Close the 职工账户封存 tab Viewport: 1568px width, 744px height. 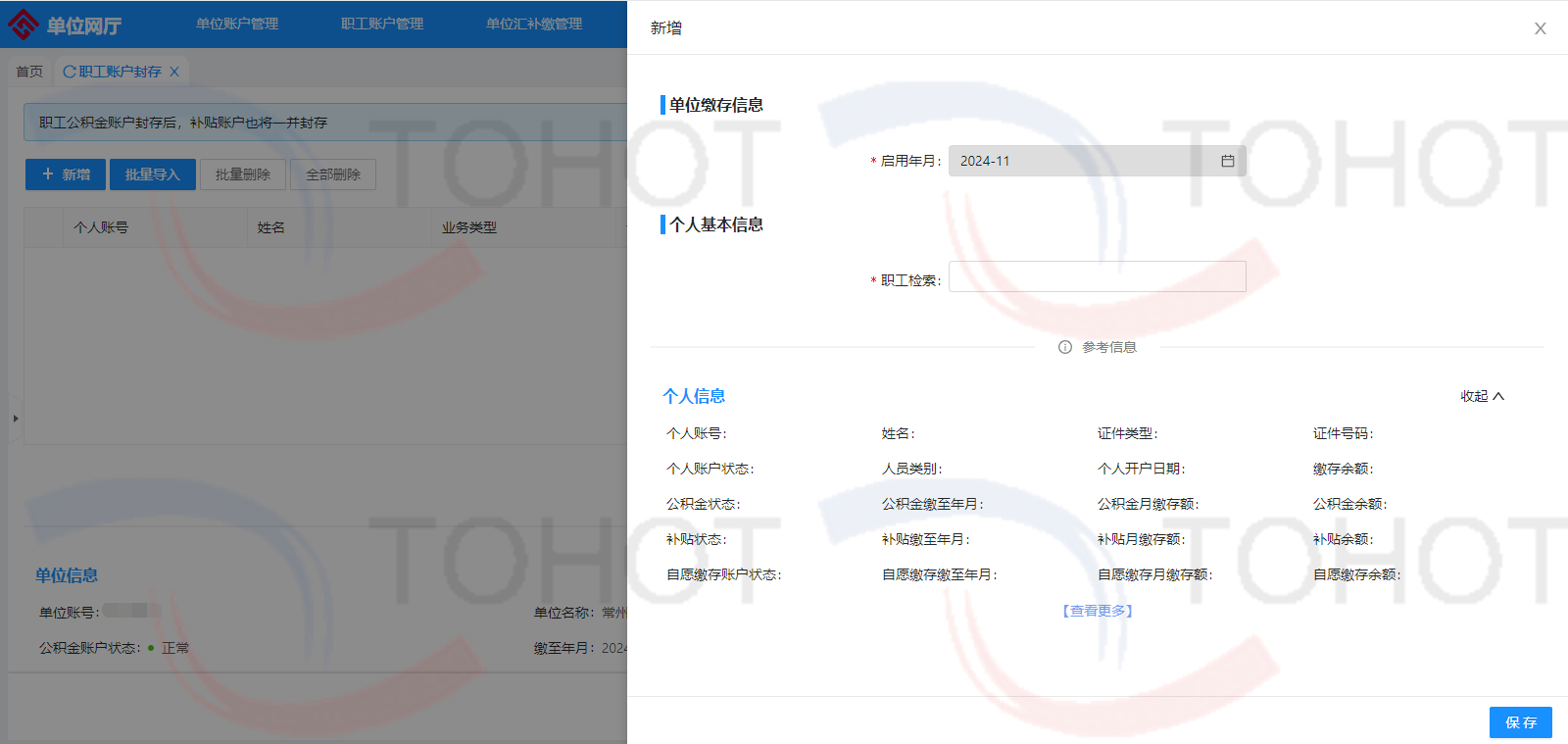click(174, 72)
